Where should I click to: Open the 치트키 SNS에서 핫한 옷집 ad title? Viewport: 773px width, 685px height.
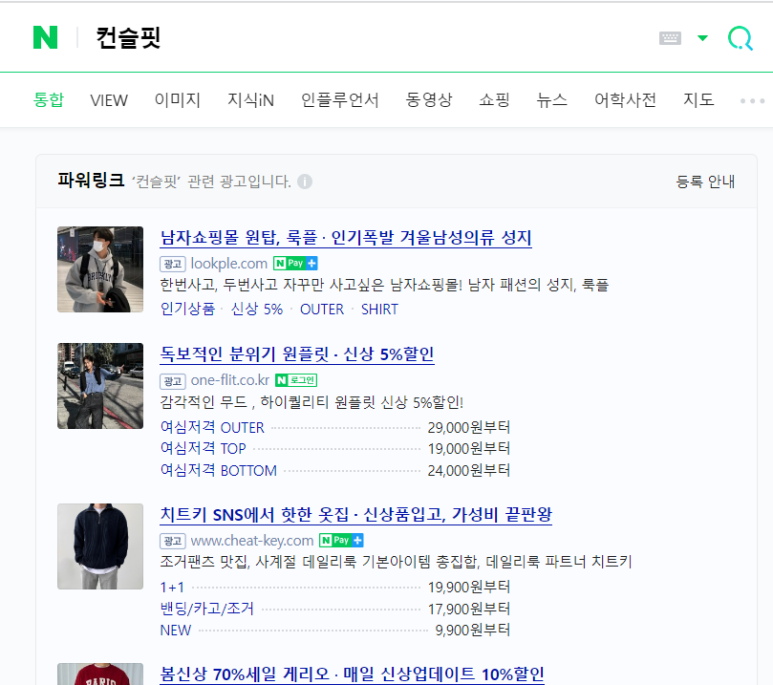point(356,515)
